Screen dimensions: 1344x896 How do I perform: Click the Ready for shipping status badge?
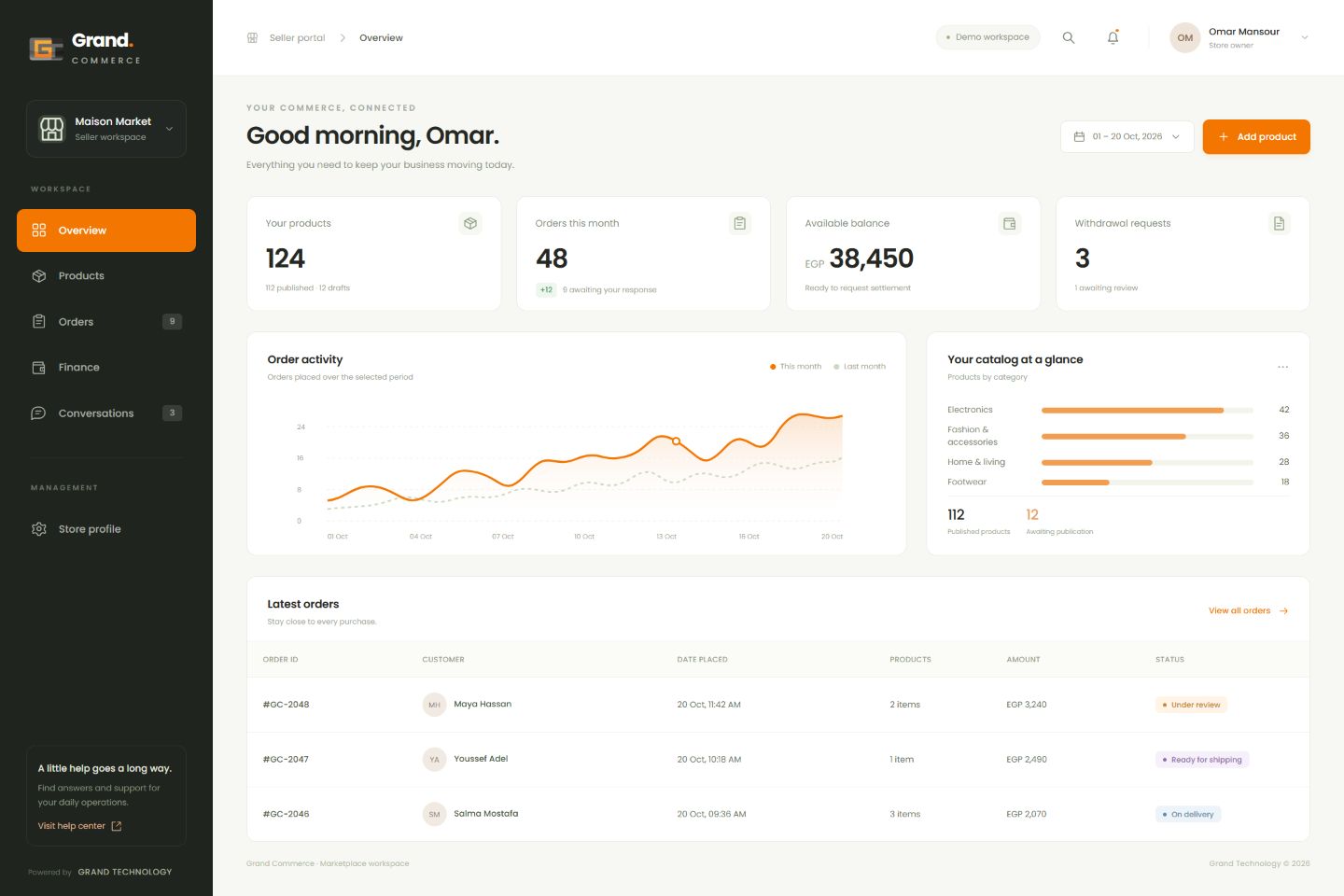tap(1202, 760)
